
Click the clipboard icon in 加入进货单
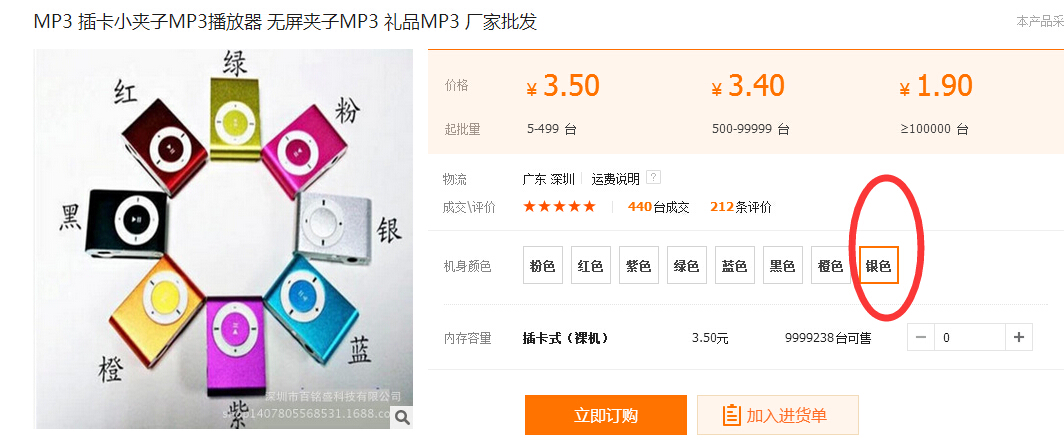731,415
